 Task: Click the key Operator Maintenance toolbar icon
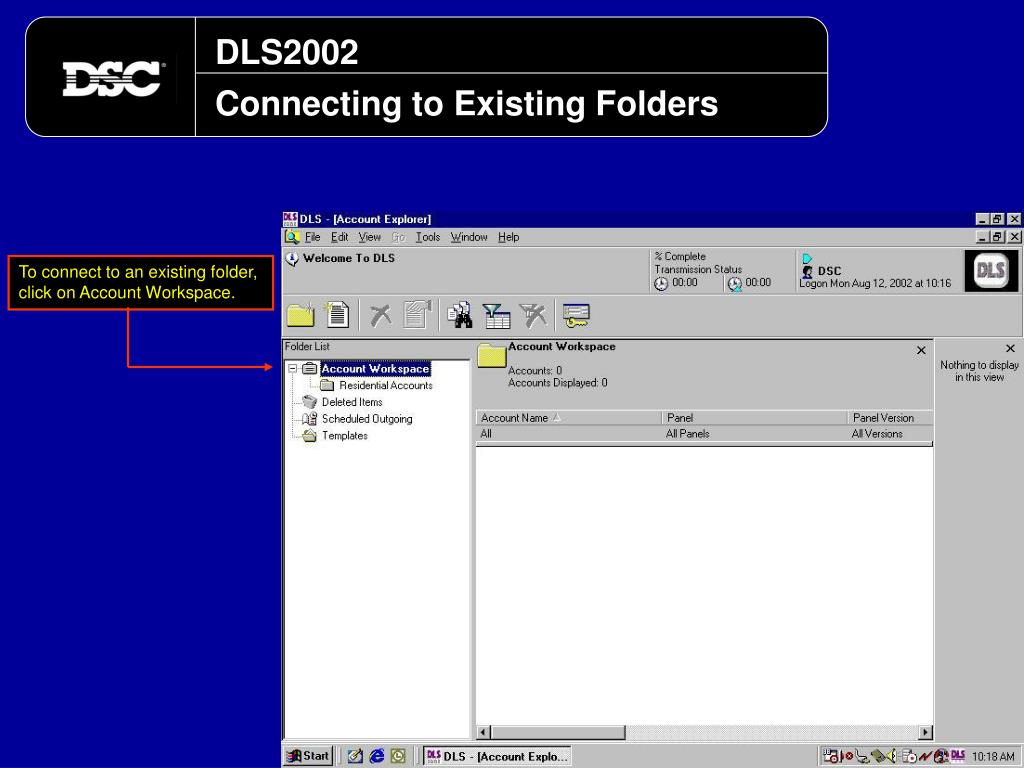click(x=576, y=315)
